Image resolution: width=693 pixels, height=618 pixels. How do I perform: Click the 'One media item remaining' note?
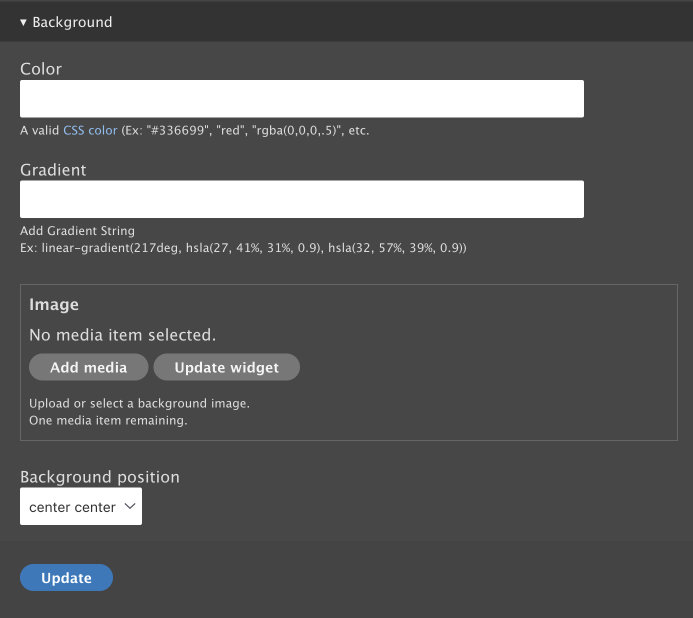pyautogui.click(x=108, y=420)
